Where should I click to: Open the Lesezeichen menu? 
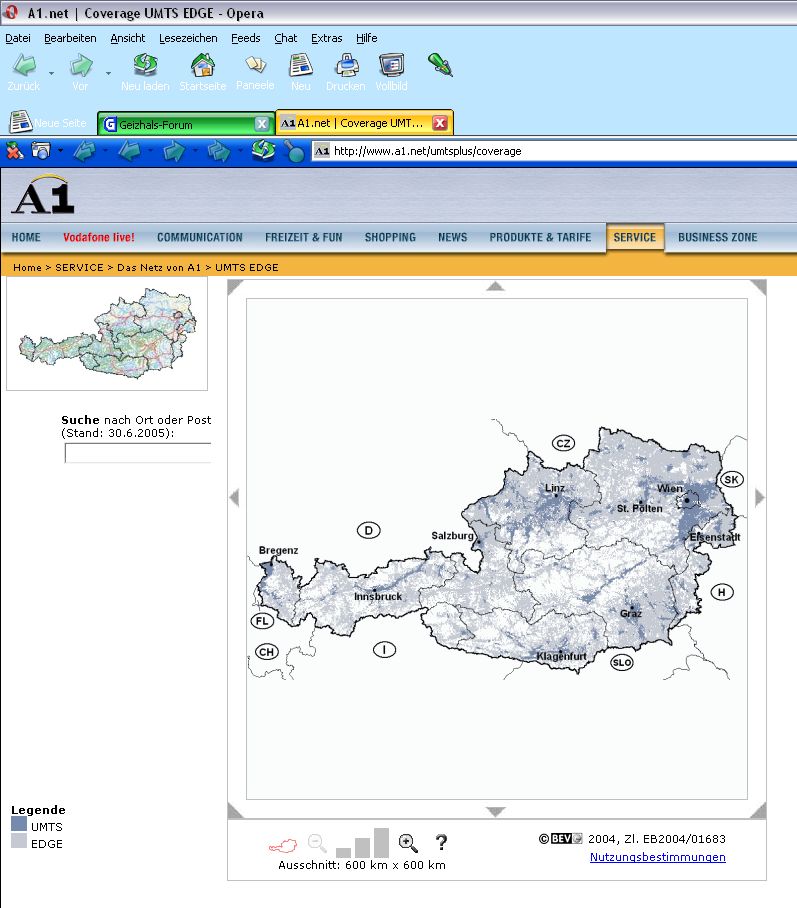[x=188, y=38]
